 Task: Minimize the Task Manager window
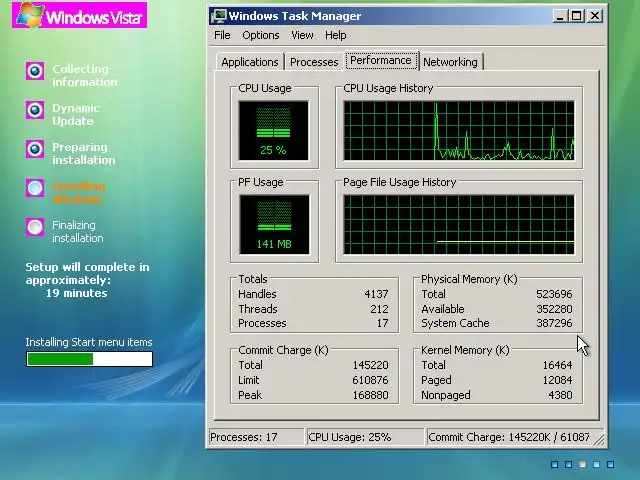560,16
